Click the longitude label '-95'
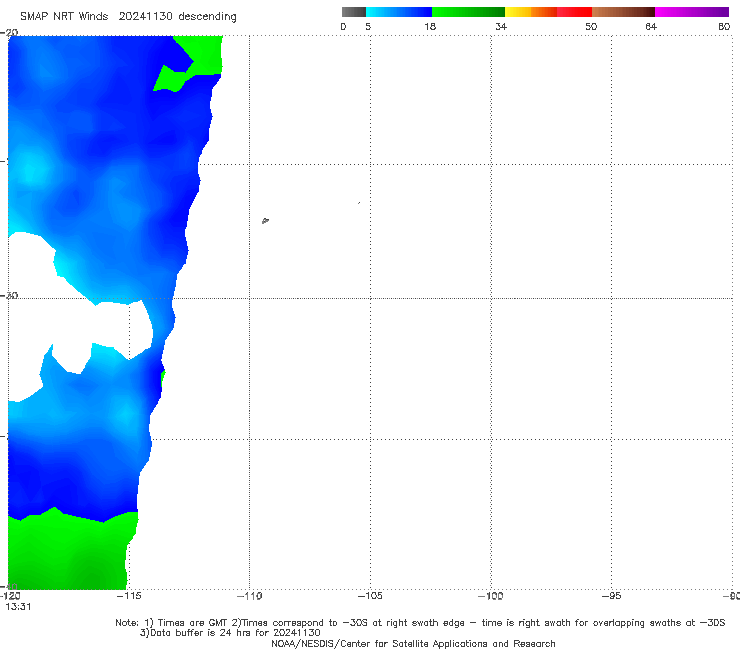The width and height of the screenshot is (740, 650). [x=612, y=596]
